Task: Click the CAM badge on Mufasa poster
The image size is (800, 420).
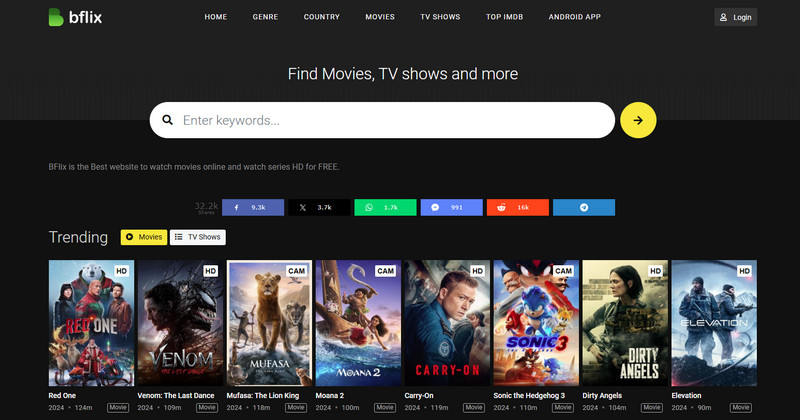Action: (x=296, y=271)
